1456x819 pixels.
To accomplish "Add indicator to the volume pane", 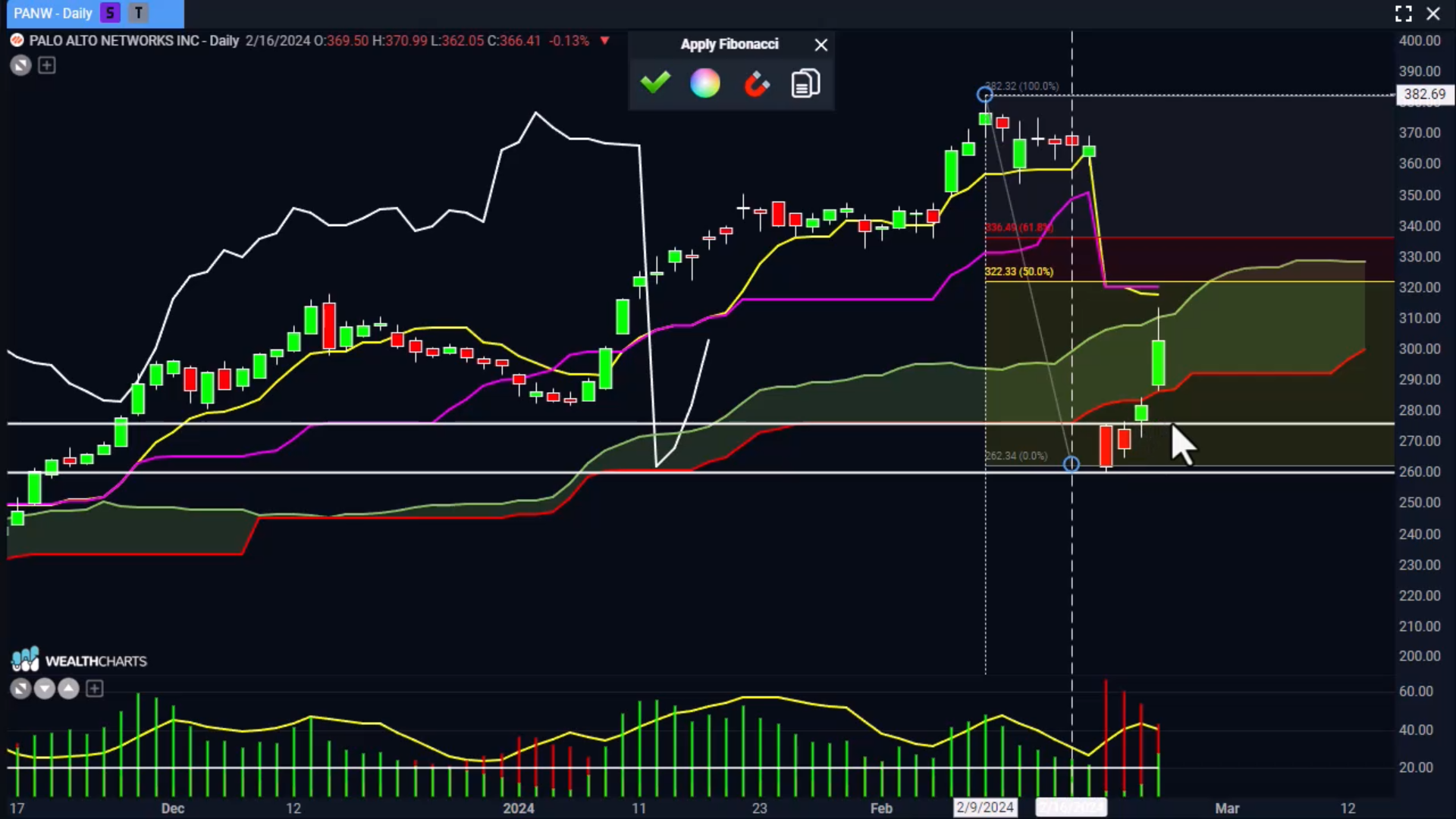I will [x=94, y=689].
